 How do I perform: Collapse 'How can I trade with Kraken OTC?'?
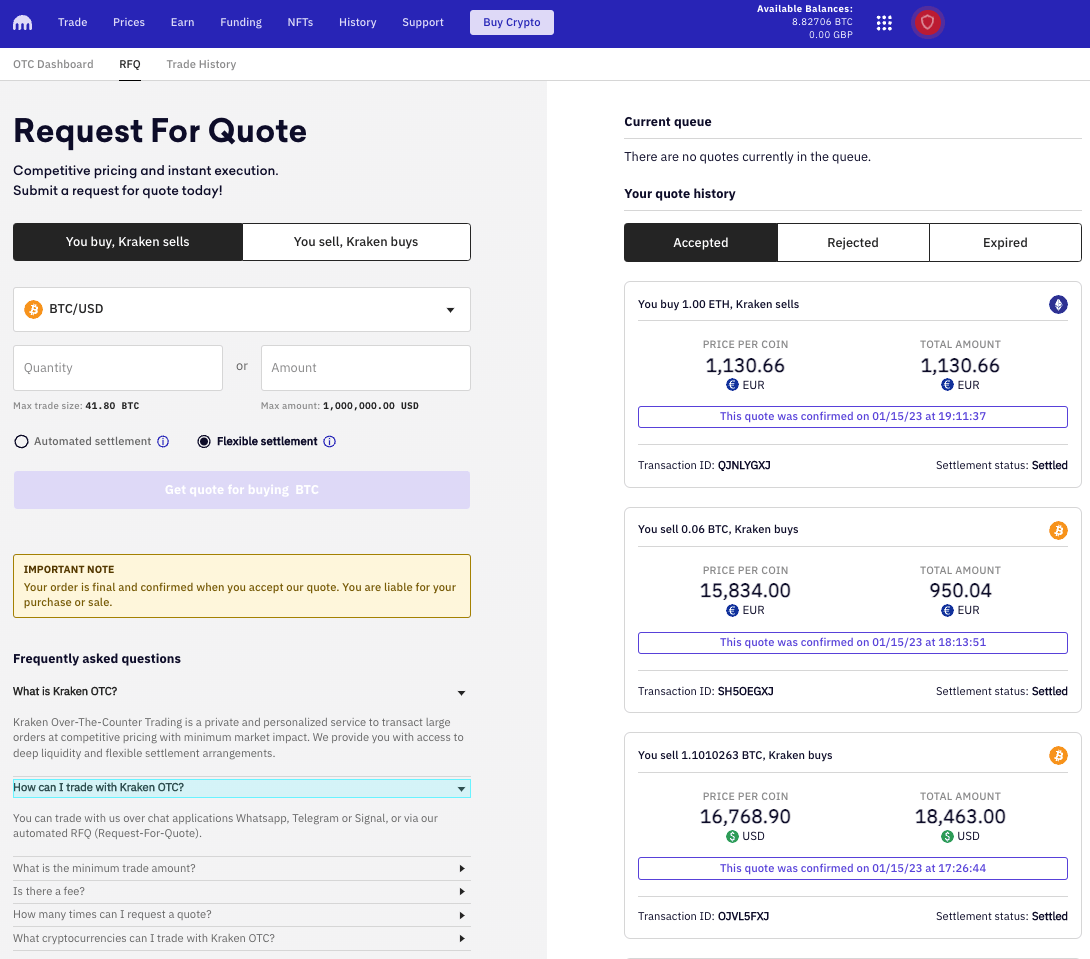point(241,788)
